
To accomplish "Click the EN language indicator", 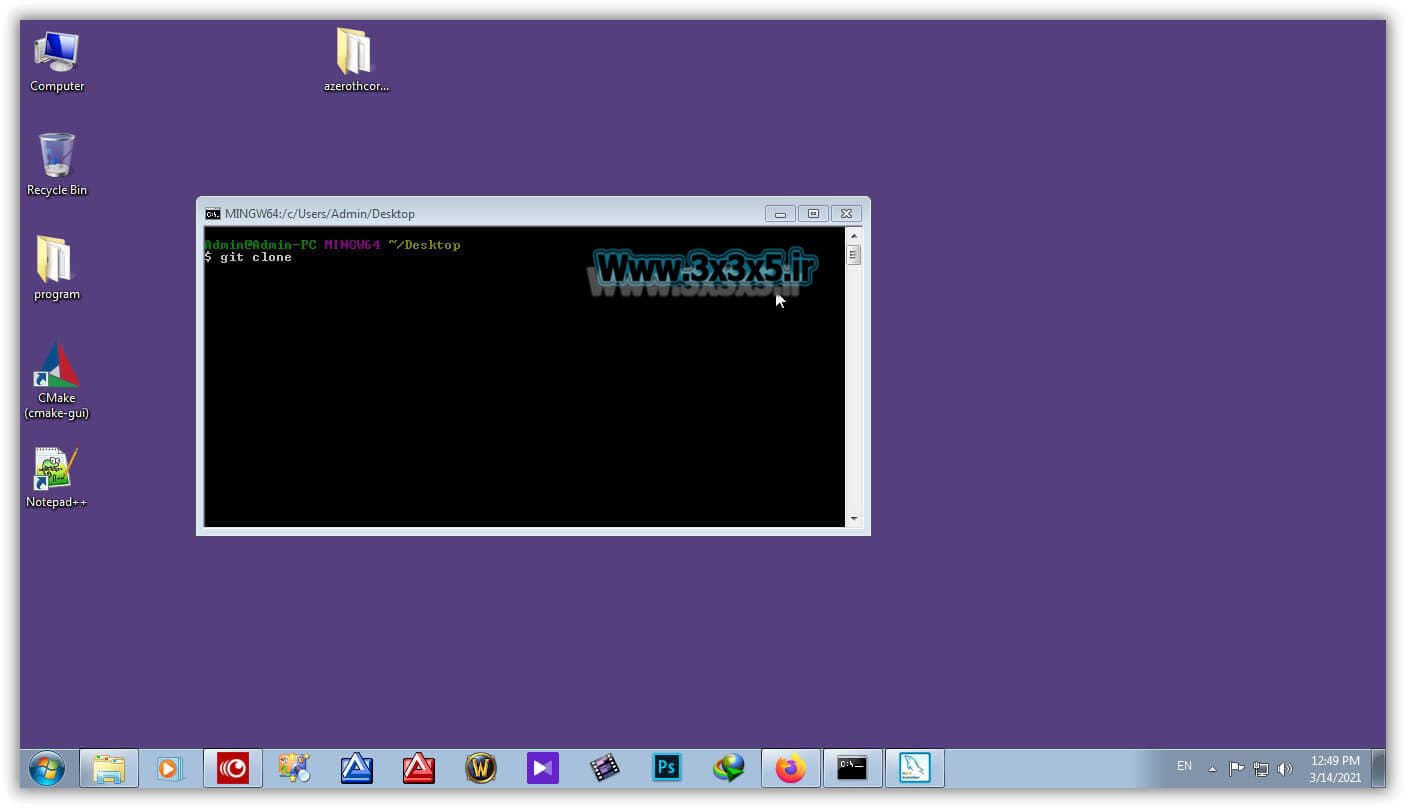I will (x=1184, y=766).
